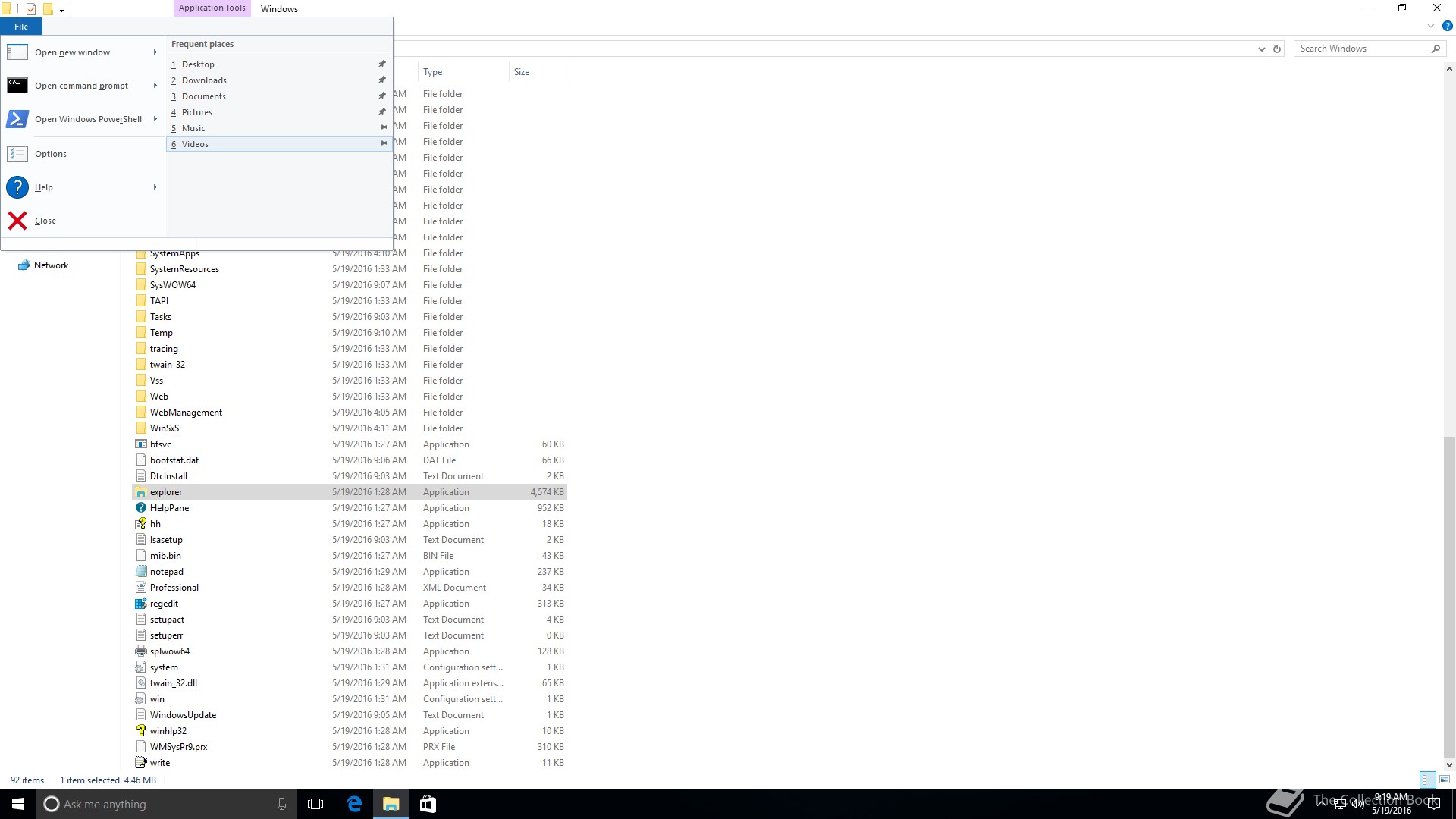1456x819 pixels.
Task: Select Documents from frequent places
Action: pyautogui.click(x=278, y=96)
